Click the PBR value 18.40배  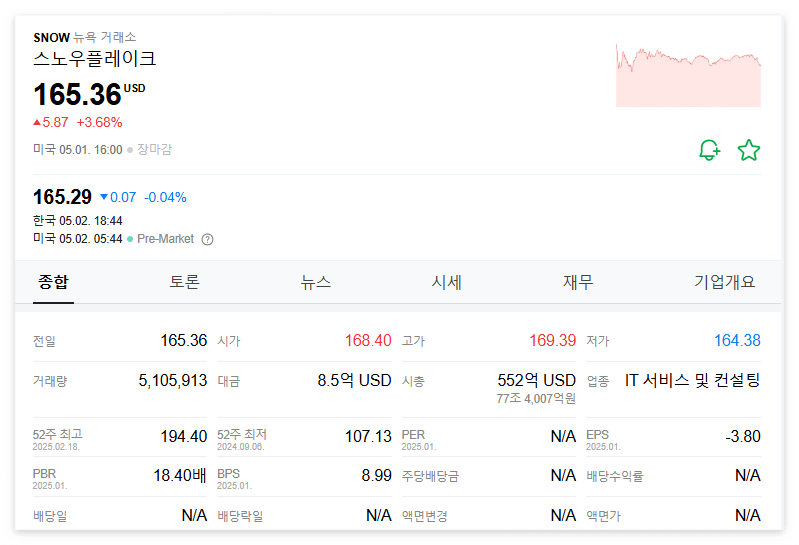coord(180,476)
